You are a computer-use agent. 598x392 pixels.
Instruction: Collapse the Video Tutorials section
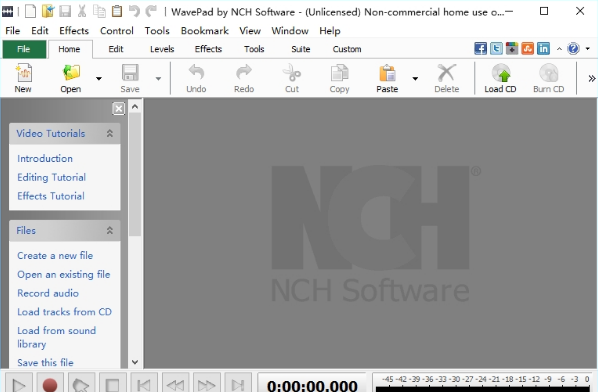tap(109, 133)
